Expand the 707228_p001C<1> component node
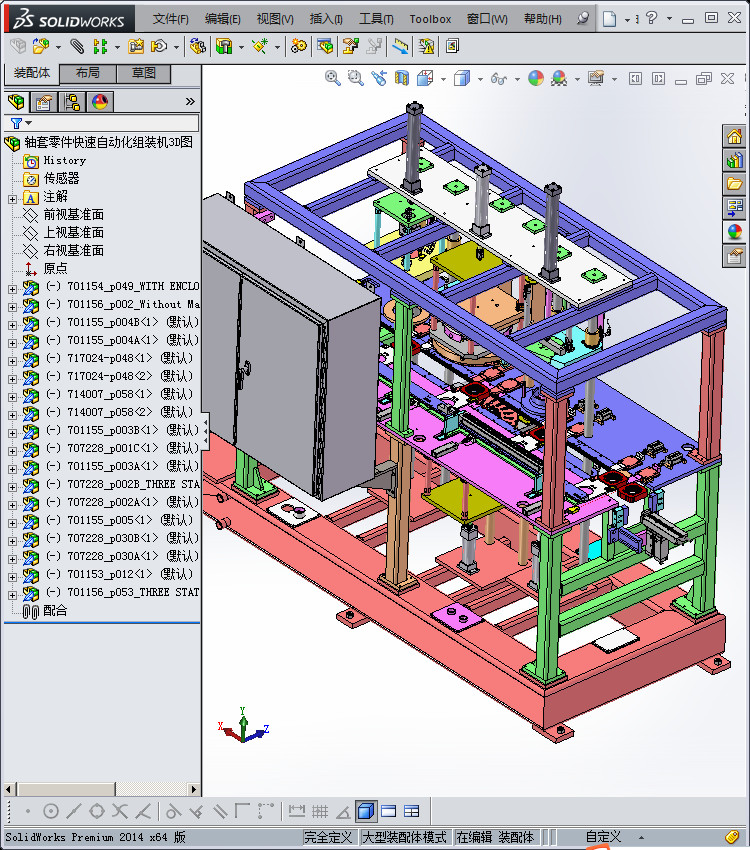The height and width of the screenshot is (850, 750). (x=12, y=451)
